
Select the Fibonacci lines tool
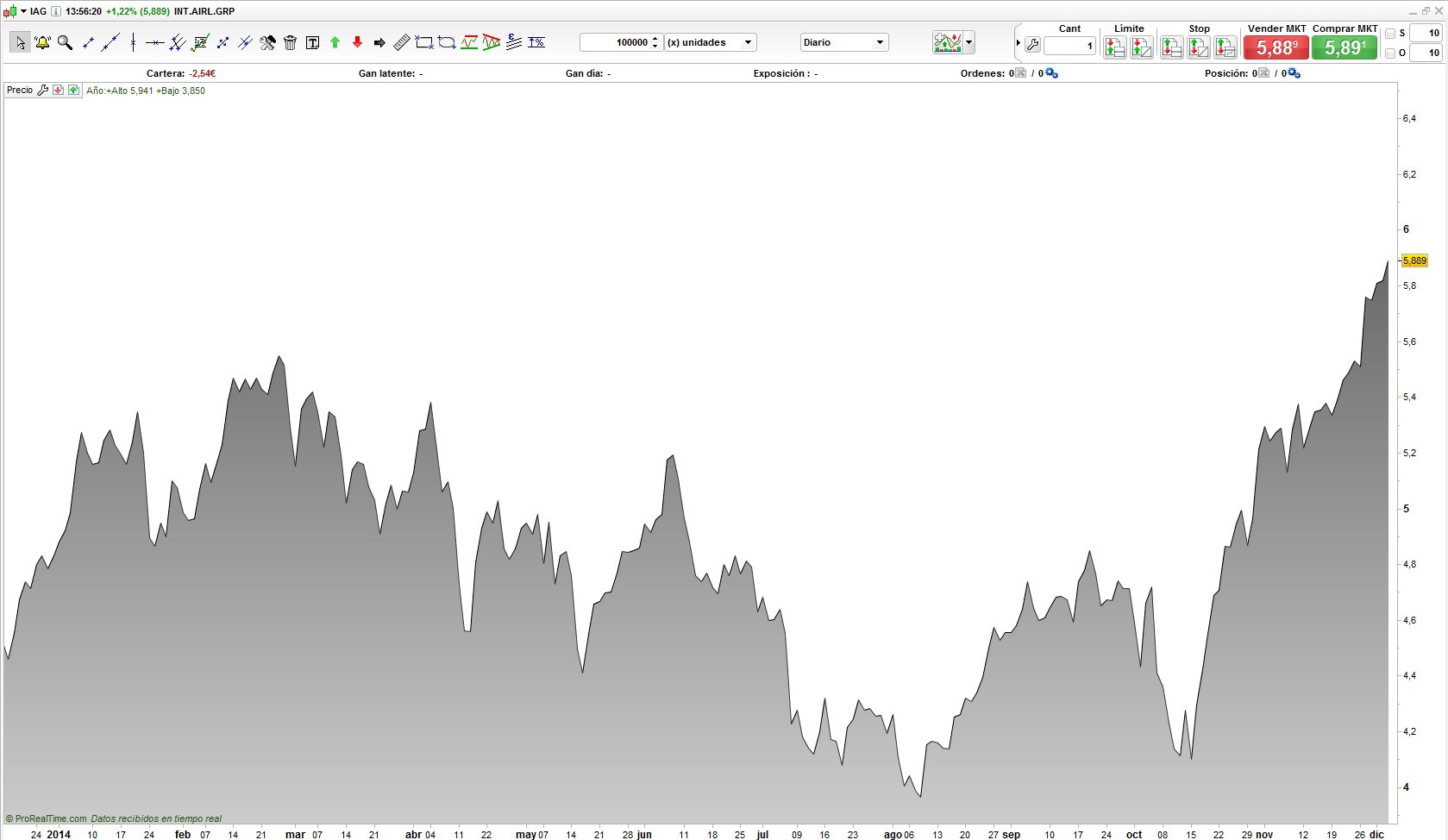pyautogui.click(x=514, y=42)
